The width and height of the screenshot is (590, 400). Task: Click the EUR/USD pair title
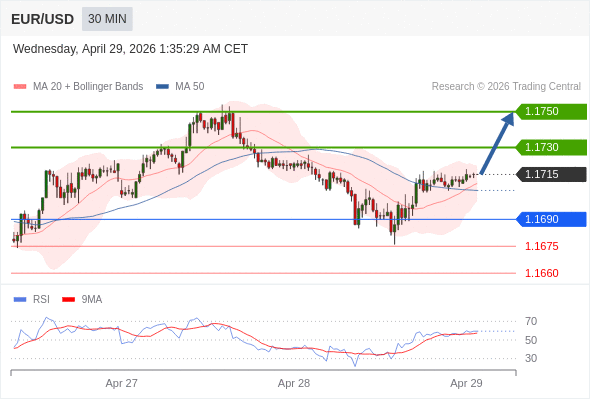43,19
